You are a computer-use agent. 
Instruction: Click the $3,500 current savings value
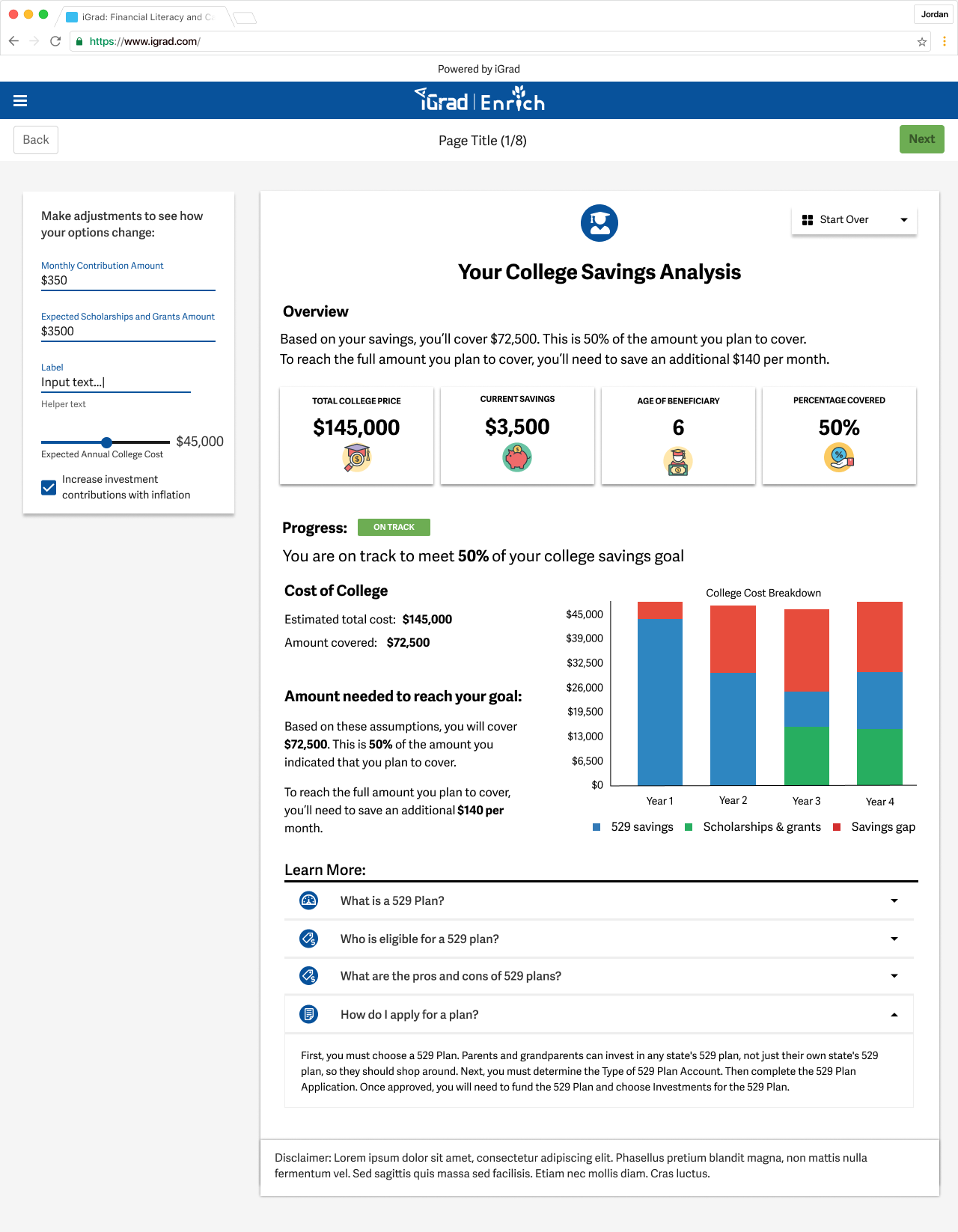[517, 427]
